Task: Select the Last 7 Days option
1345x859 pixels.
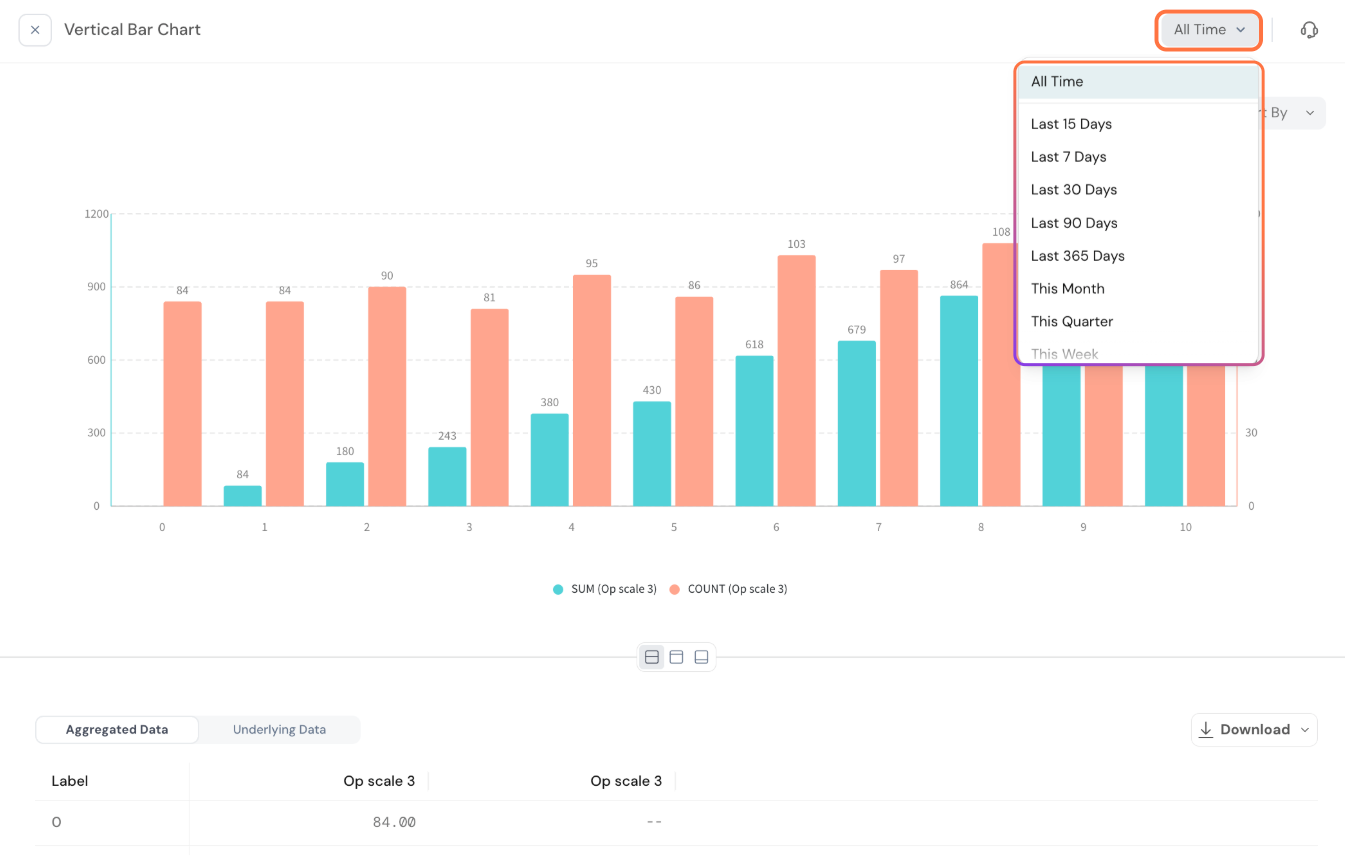Action: coord(1068,157)
